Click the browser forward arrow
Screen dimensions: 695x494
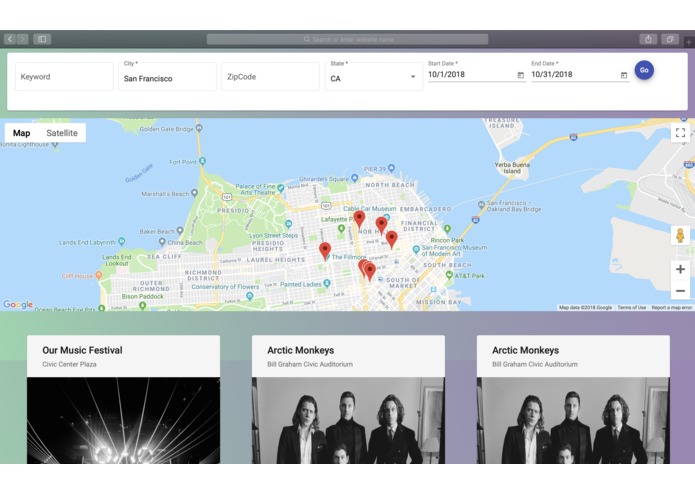click(23, 39)
